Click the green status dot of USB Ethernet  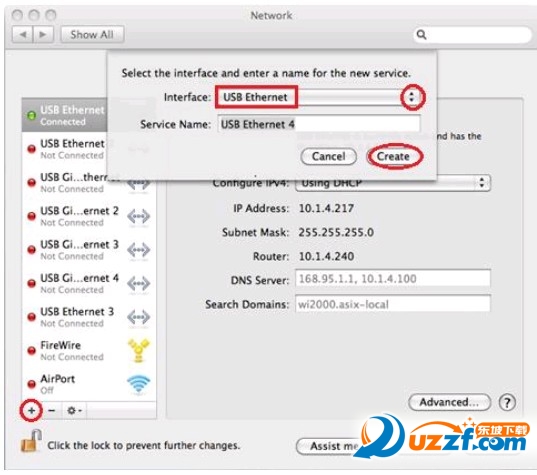32,115
